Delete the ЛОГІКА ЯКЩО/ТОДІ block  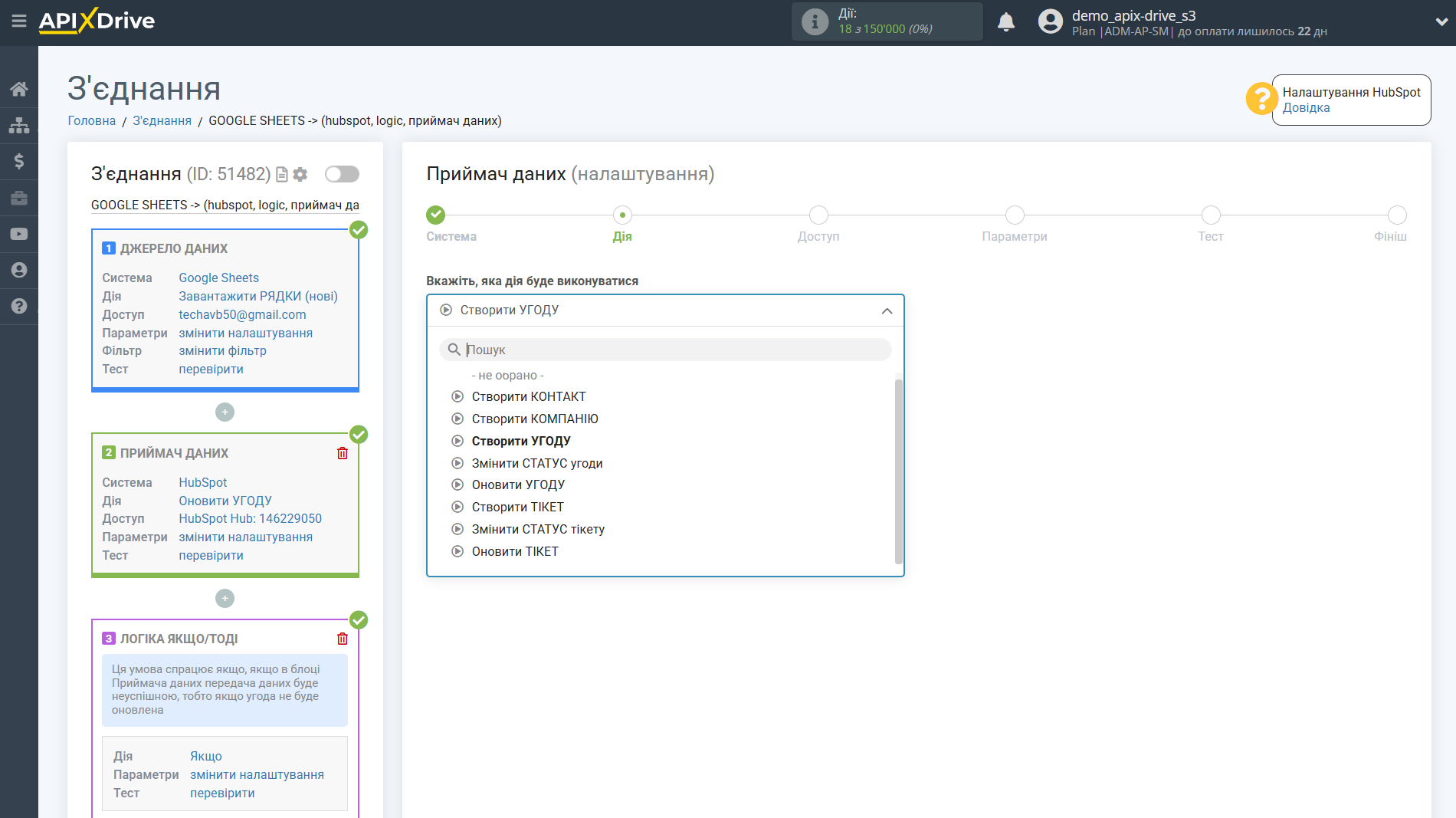click(343, 639)
